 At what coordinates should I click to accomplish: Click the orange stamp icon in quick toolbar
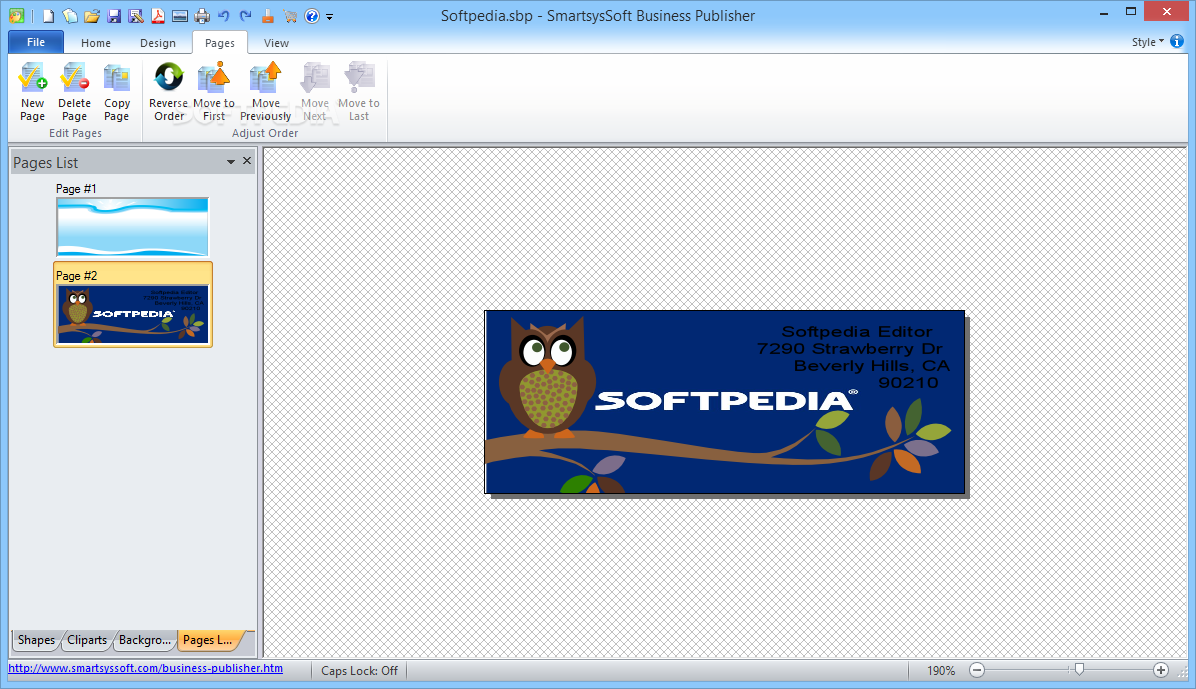pyautogui.click(x=268, y=15)
